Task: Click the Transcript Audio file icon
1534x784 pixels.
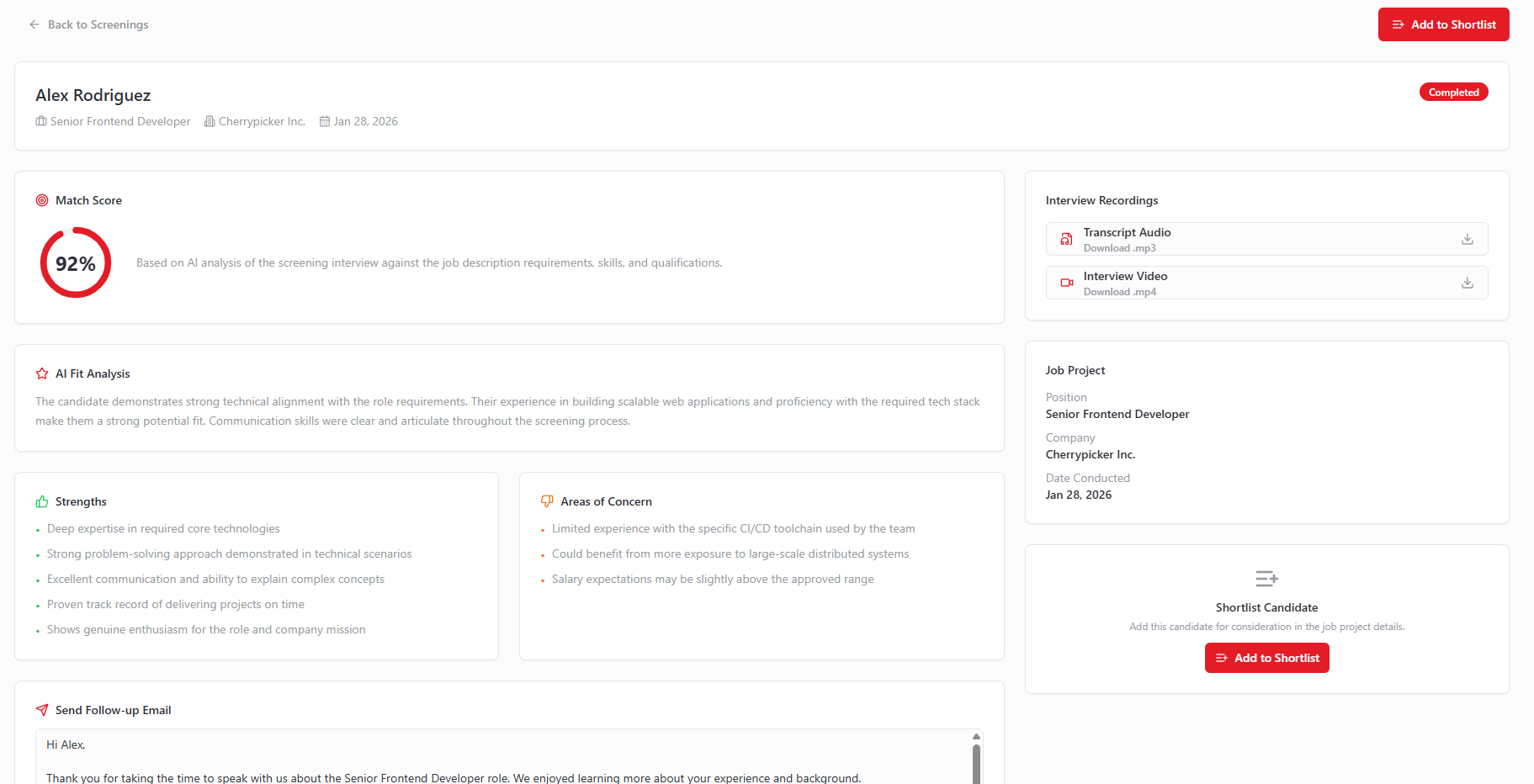Action: tap(1066, 239)
